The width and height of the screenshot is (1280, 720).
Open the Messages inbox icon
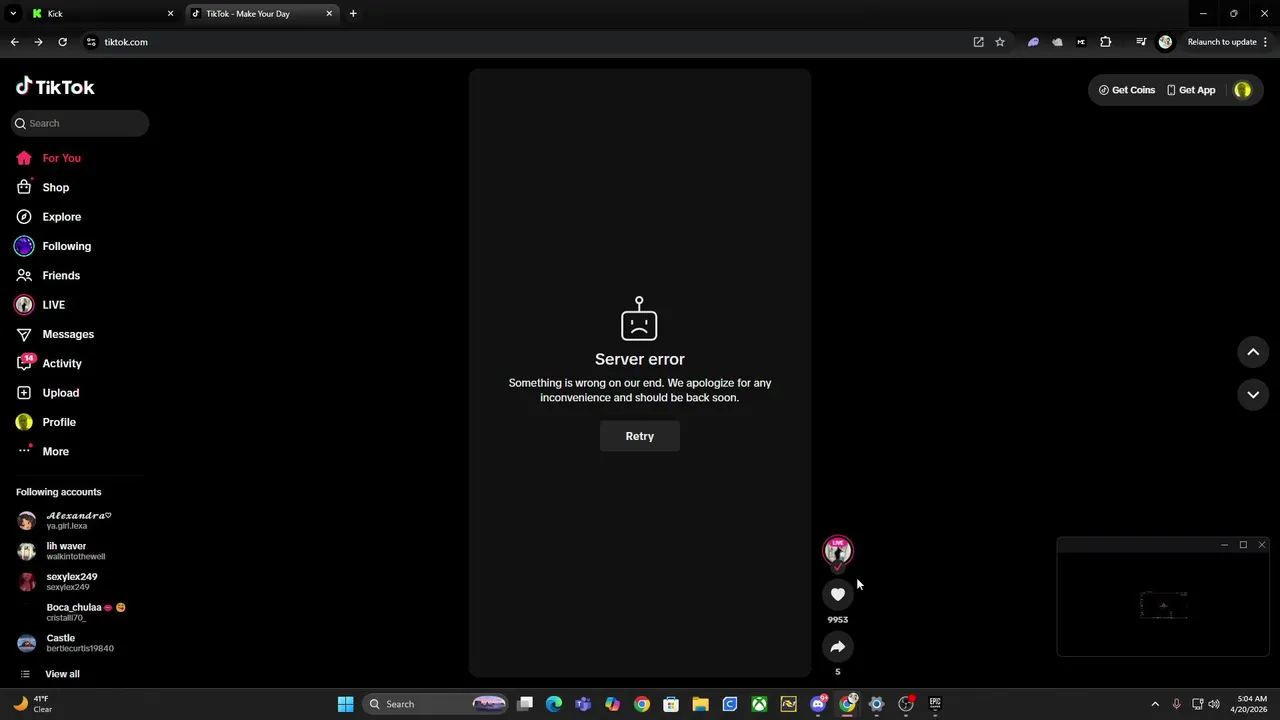click(24, 334)
